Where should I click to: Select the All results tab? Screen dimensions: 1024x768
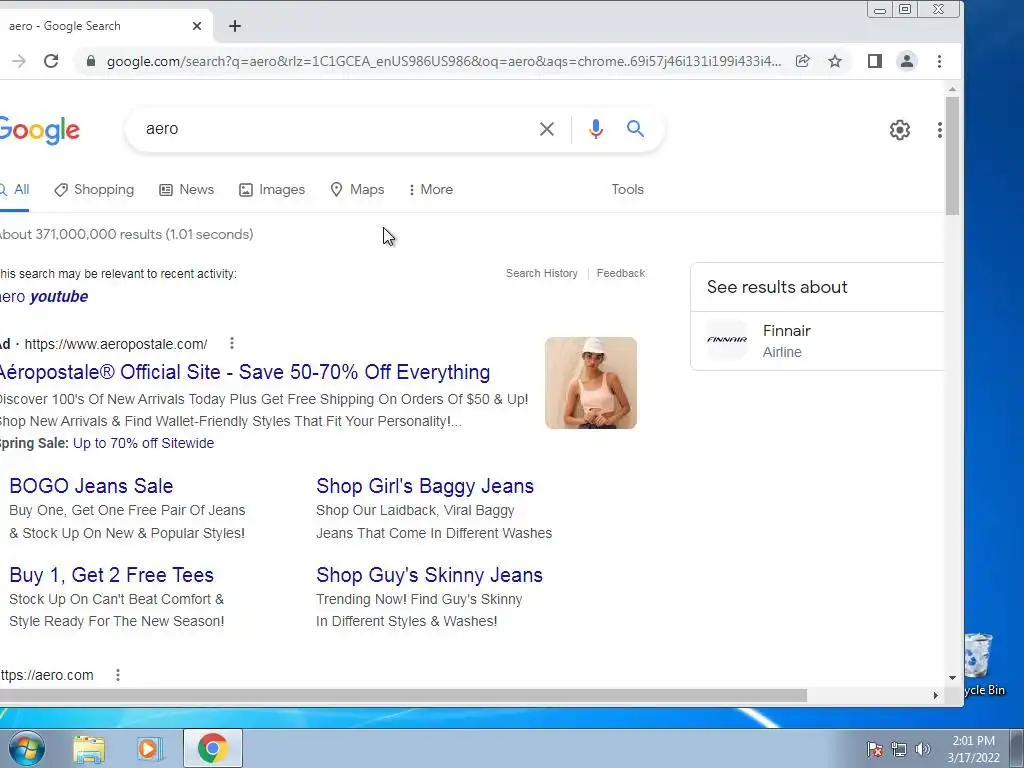pyautogui.click(x=14, y=189)
